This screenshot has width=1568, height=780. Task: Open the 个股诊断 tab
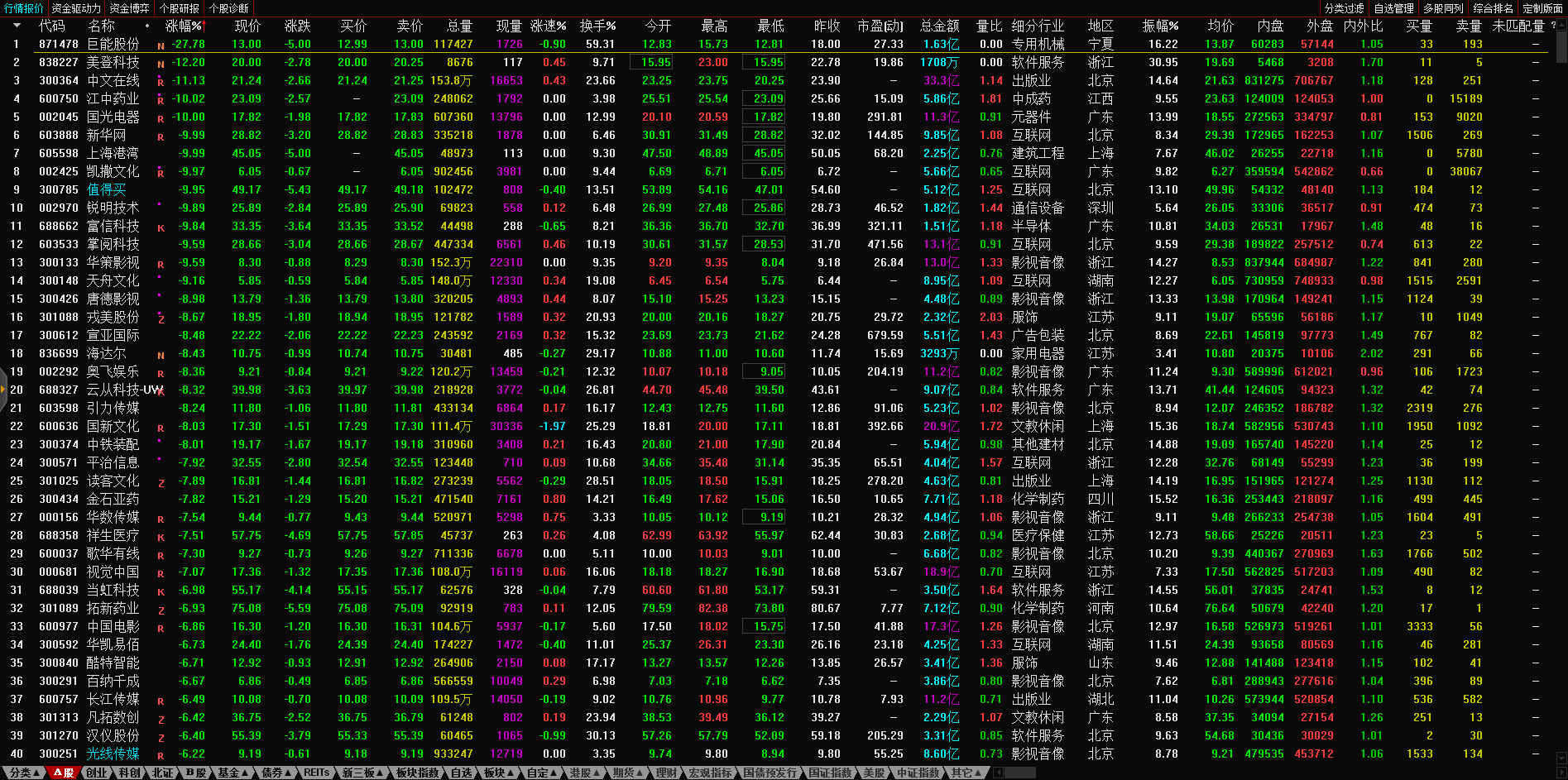coord(229,8)
